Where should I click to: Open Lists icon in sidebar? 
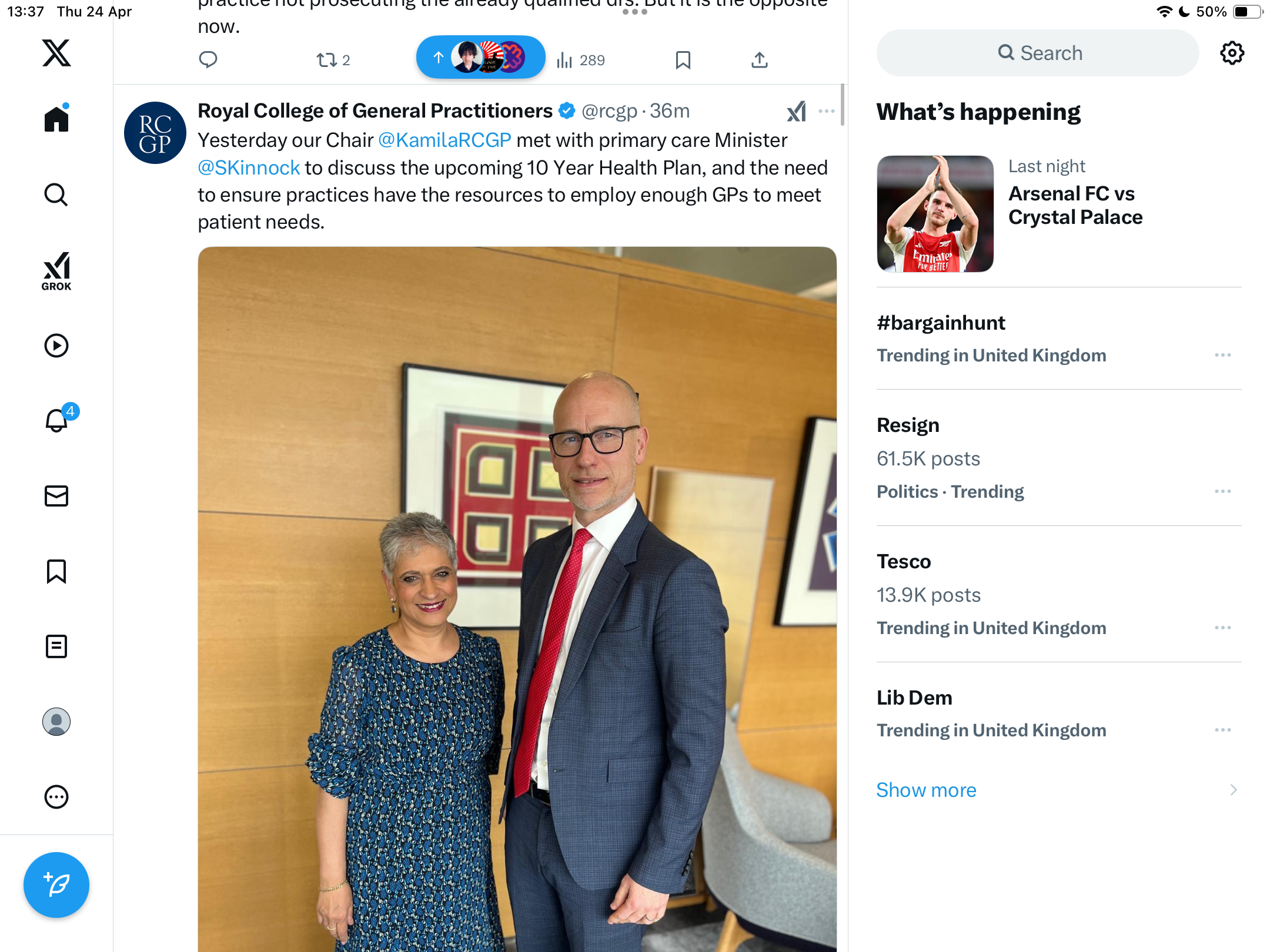tap(56, 646)
